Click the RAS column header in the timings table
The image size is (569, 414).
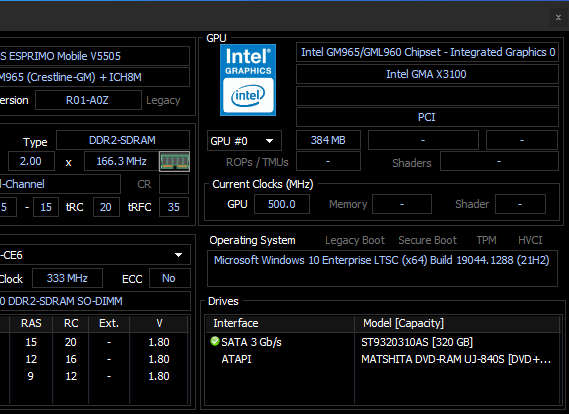(x=31, y=323)
